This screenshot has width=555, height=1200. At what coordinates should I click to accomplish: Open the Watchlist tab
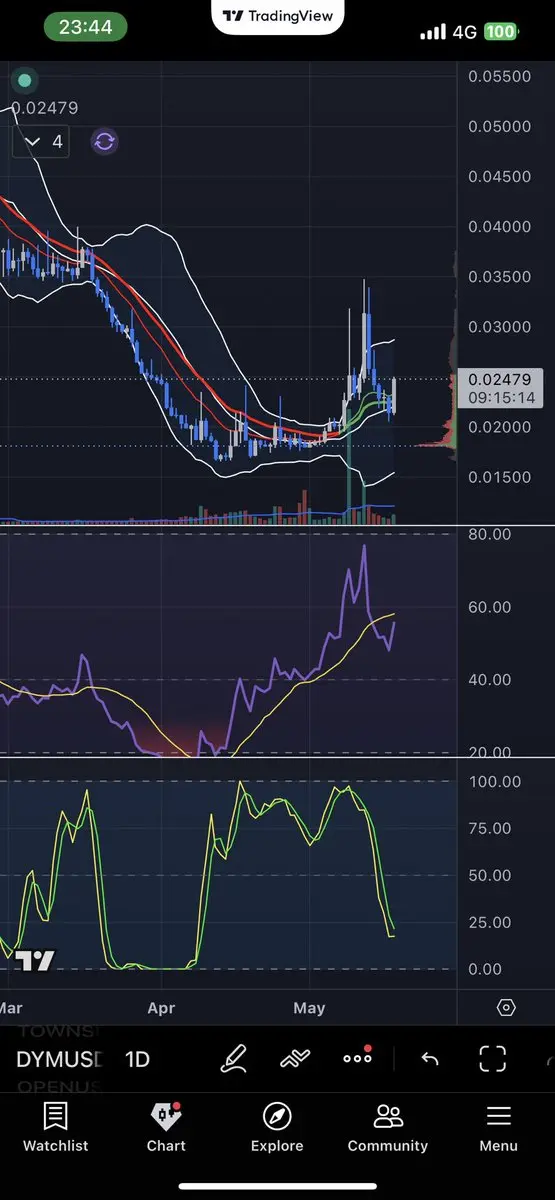[x=55, y=1127]
